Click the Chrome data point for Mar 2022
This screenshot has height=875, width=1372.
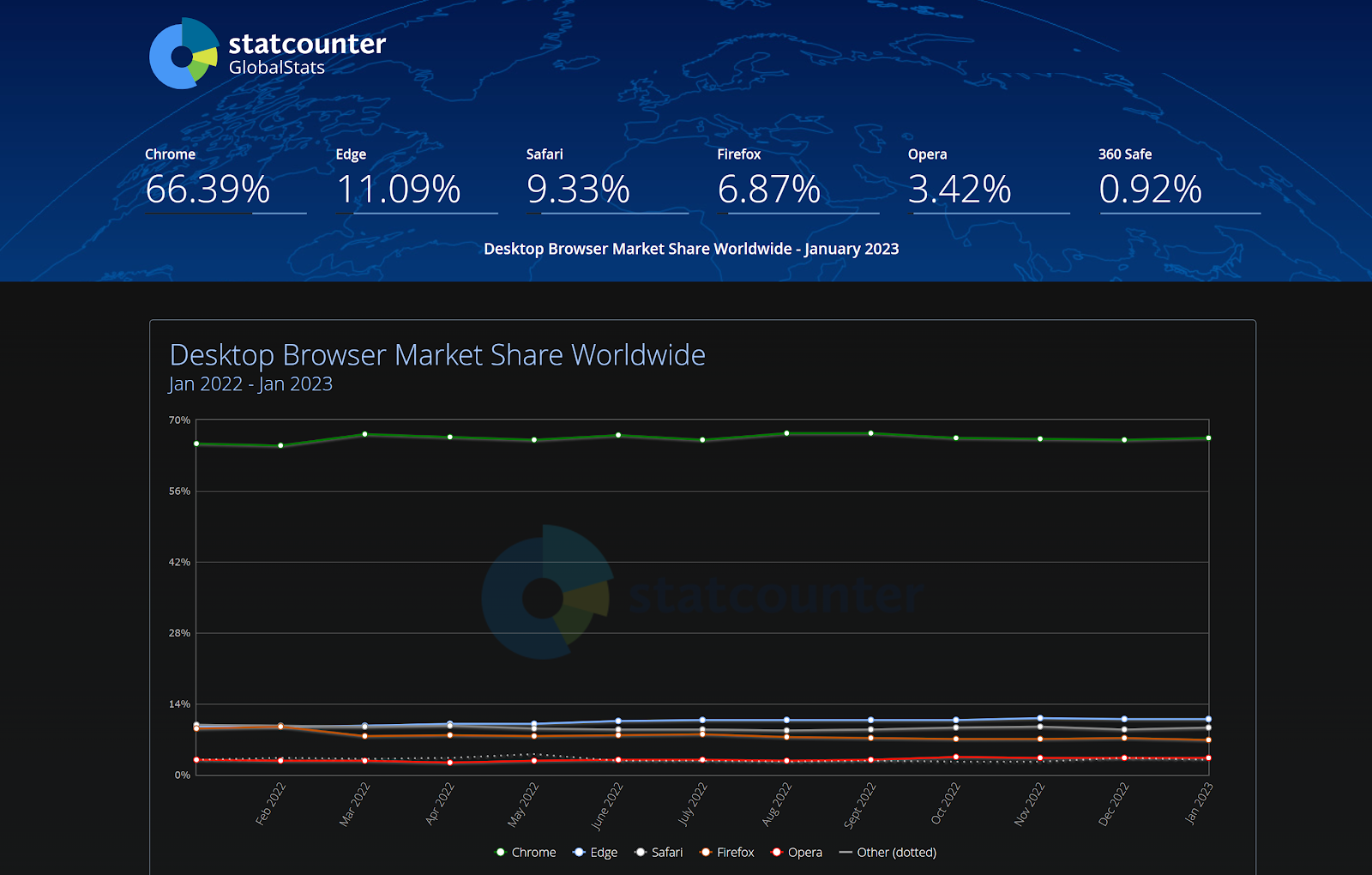(365, 434)
